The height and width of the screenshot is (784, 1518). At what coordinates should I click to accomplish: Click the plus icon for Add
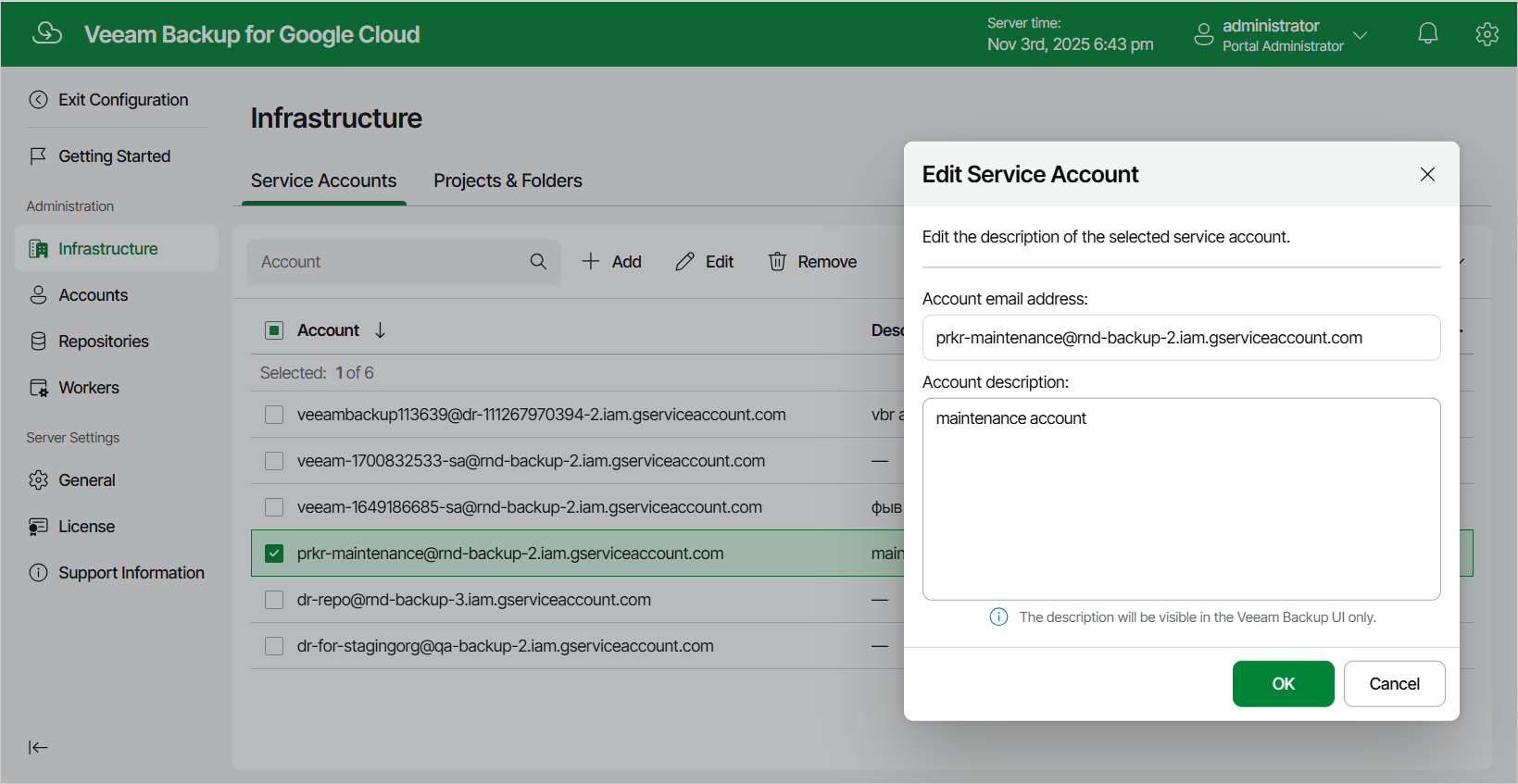pyautogui.click(x=590, y=262)
